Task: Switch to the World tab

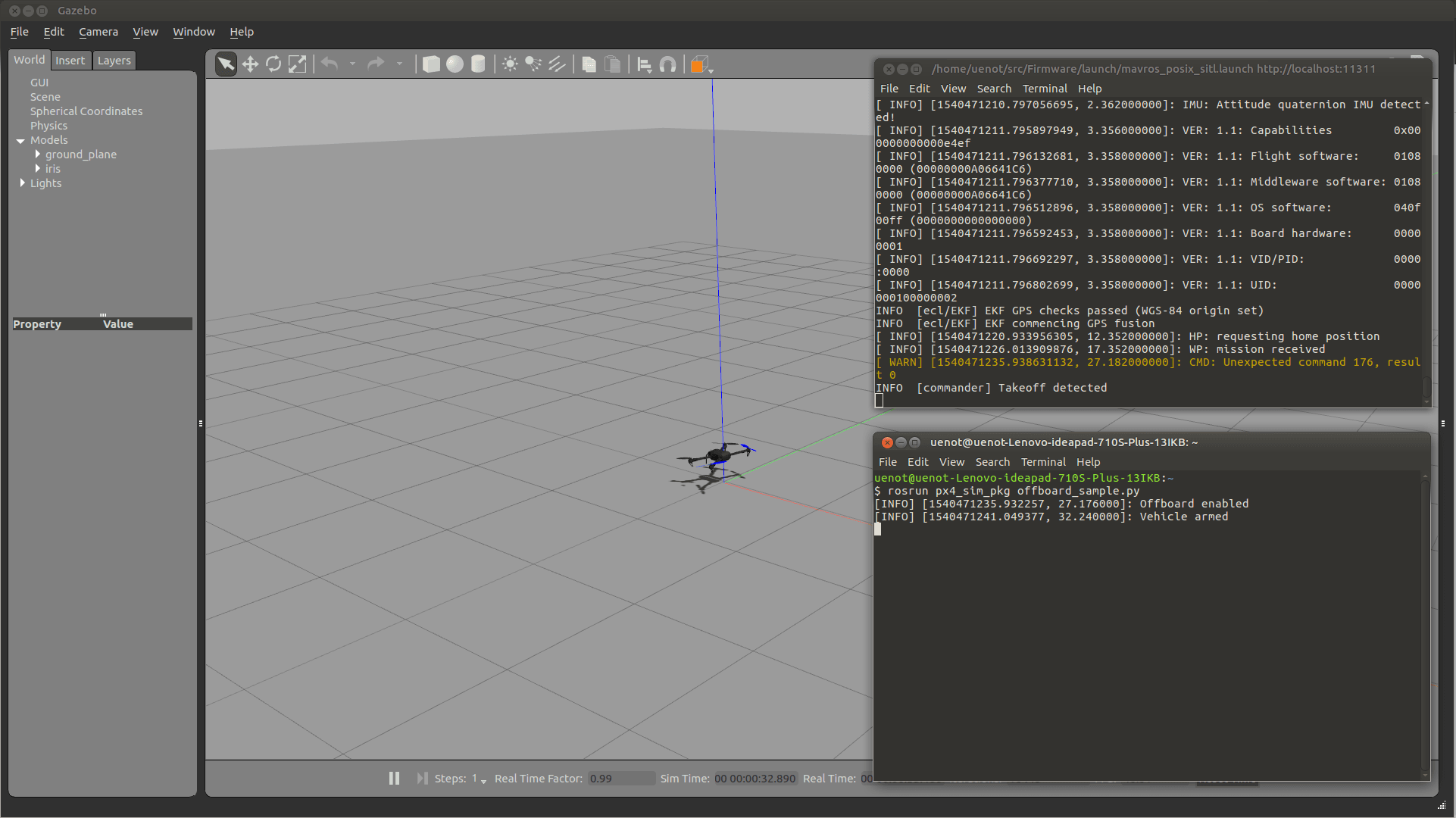Action: click(x=29, y=60)
